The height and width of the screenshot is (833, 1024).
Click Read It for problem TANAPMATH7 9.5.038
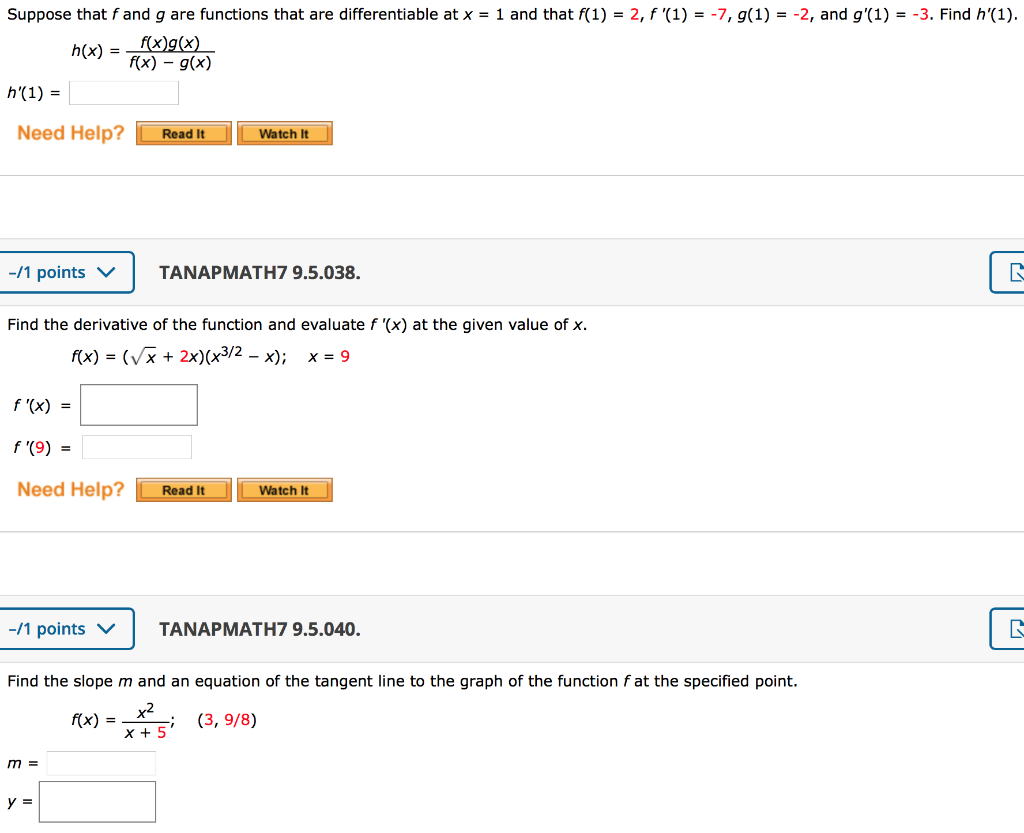[183, 489]
